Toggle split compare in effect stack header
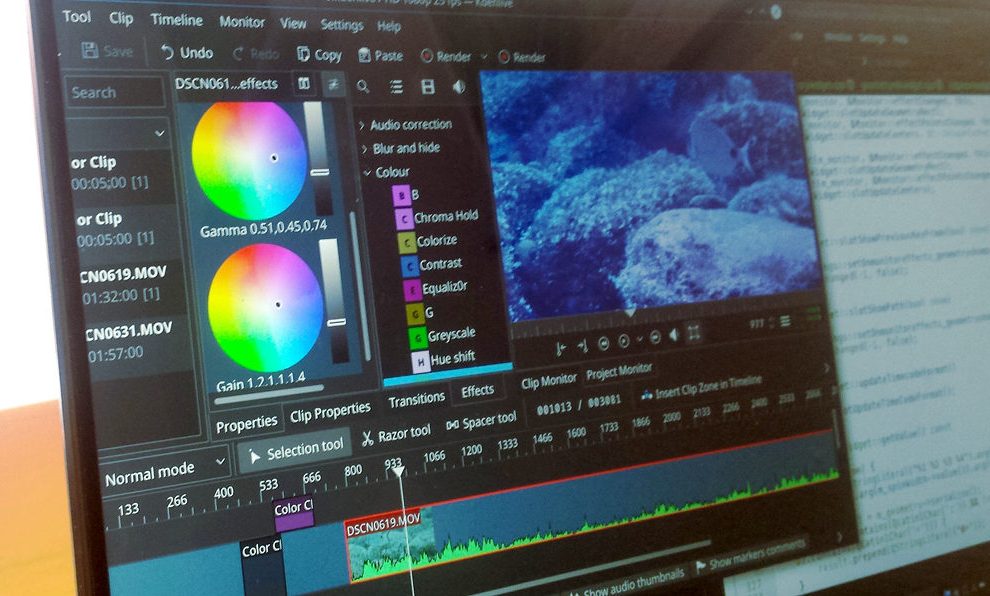 (303, 84)
